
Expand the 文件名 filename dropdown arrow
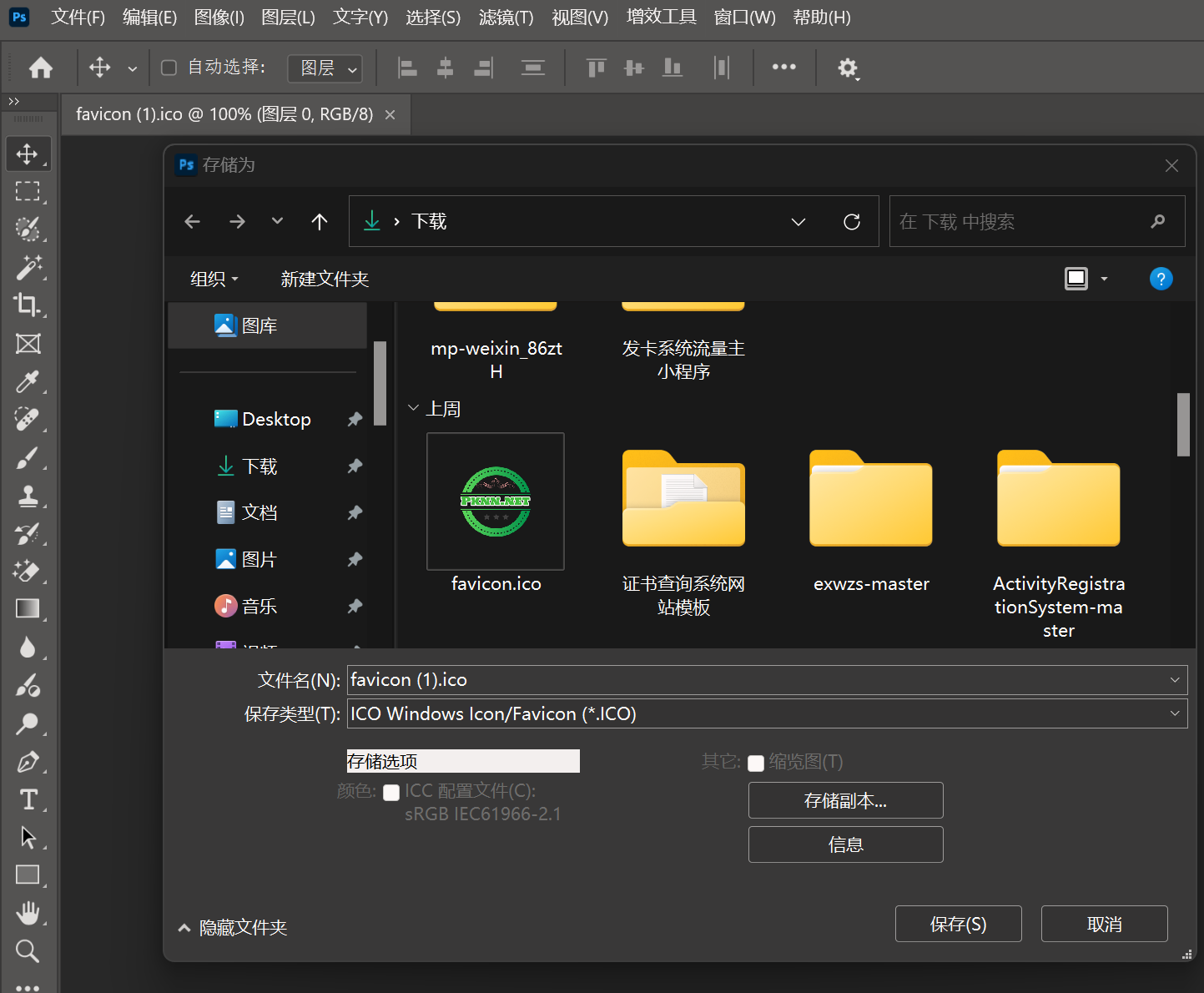[x=1175, y=680]
